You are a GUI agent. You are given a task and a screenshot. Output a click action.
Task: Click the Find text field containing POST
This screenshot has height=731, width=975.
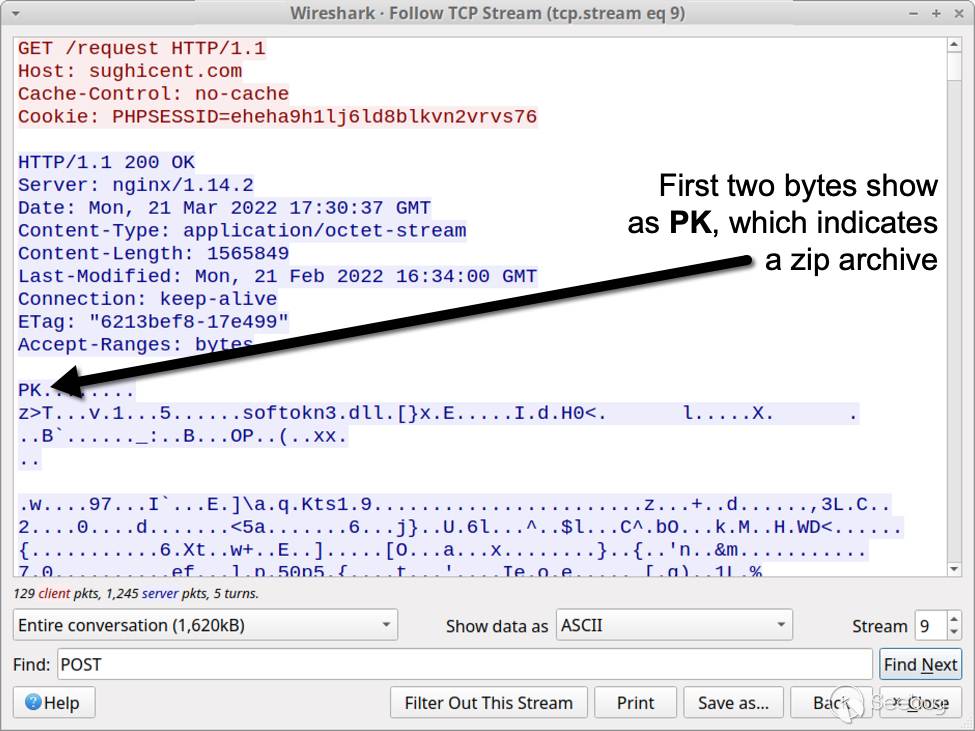464,665
